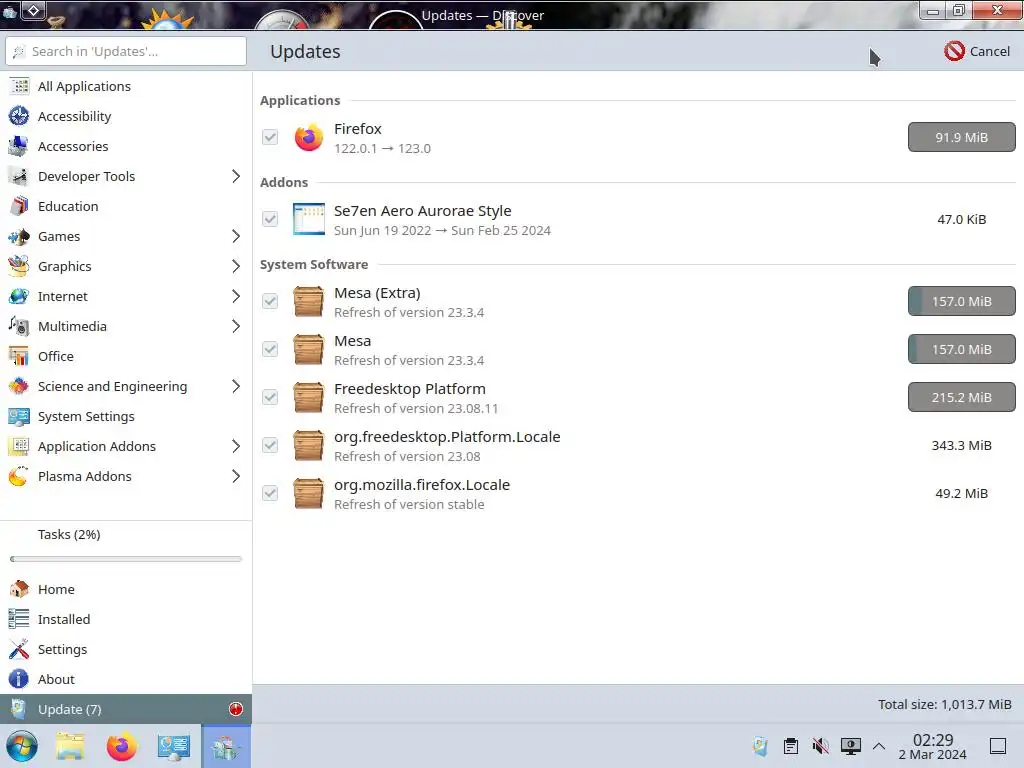Image resolution: width=1024 pixels, height=768 pixels.
Task: Open the Accessibility category label
Action: (x=74, y=116)
